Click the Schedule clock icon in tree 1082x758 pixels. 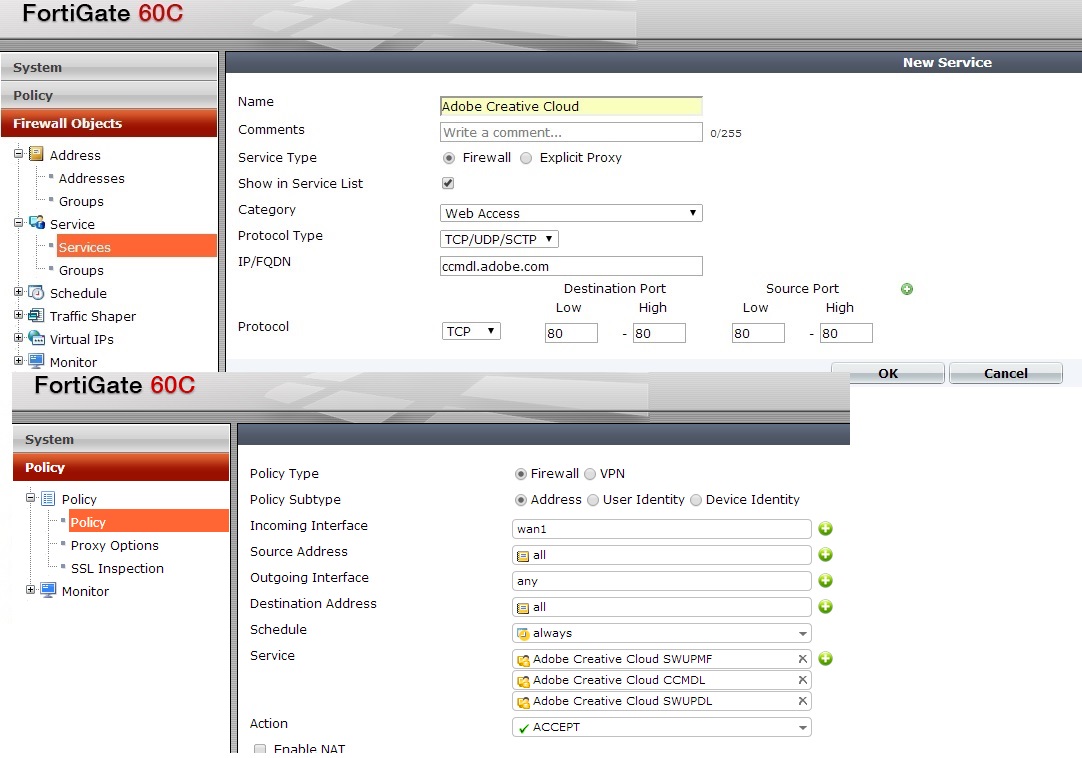[37, 293]
